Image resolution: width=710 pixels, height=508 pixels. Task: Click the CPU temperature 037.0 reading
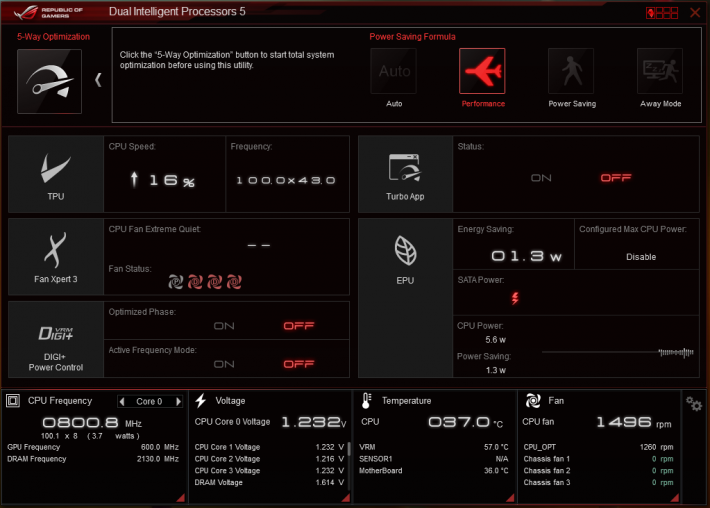coord(465,422)
